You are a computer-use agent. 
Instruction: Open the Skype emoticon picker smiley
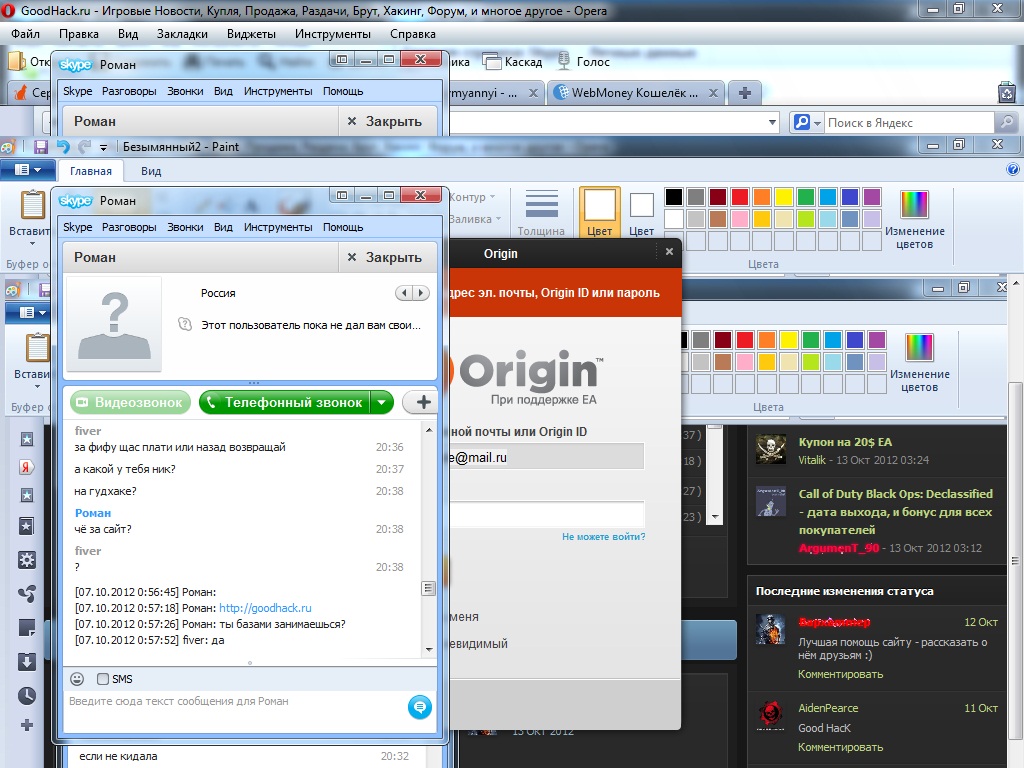click(x=77, y=679)
